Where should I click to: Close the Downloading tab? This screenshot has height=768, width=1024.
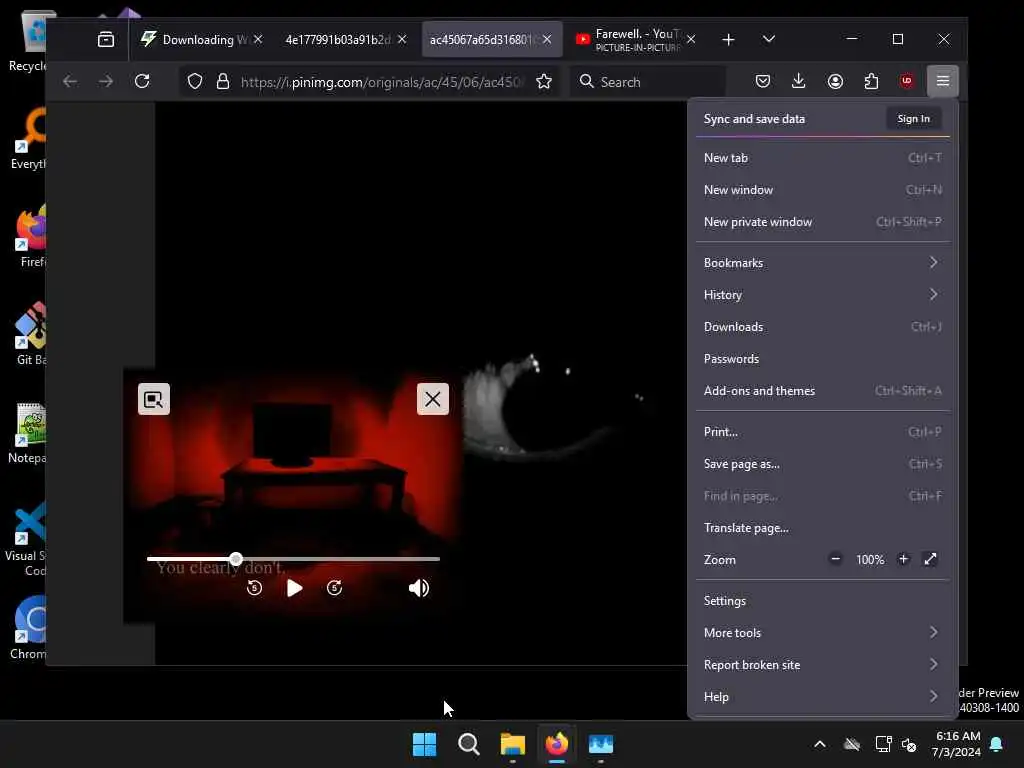(258, 39)
